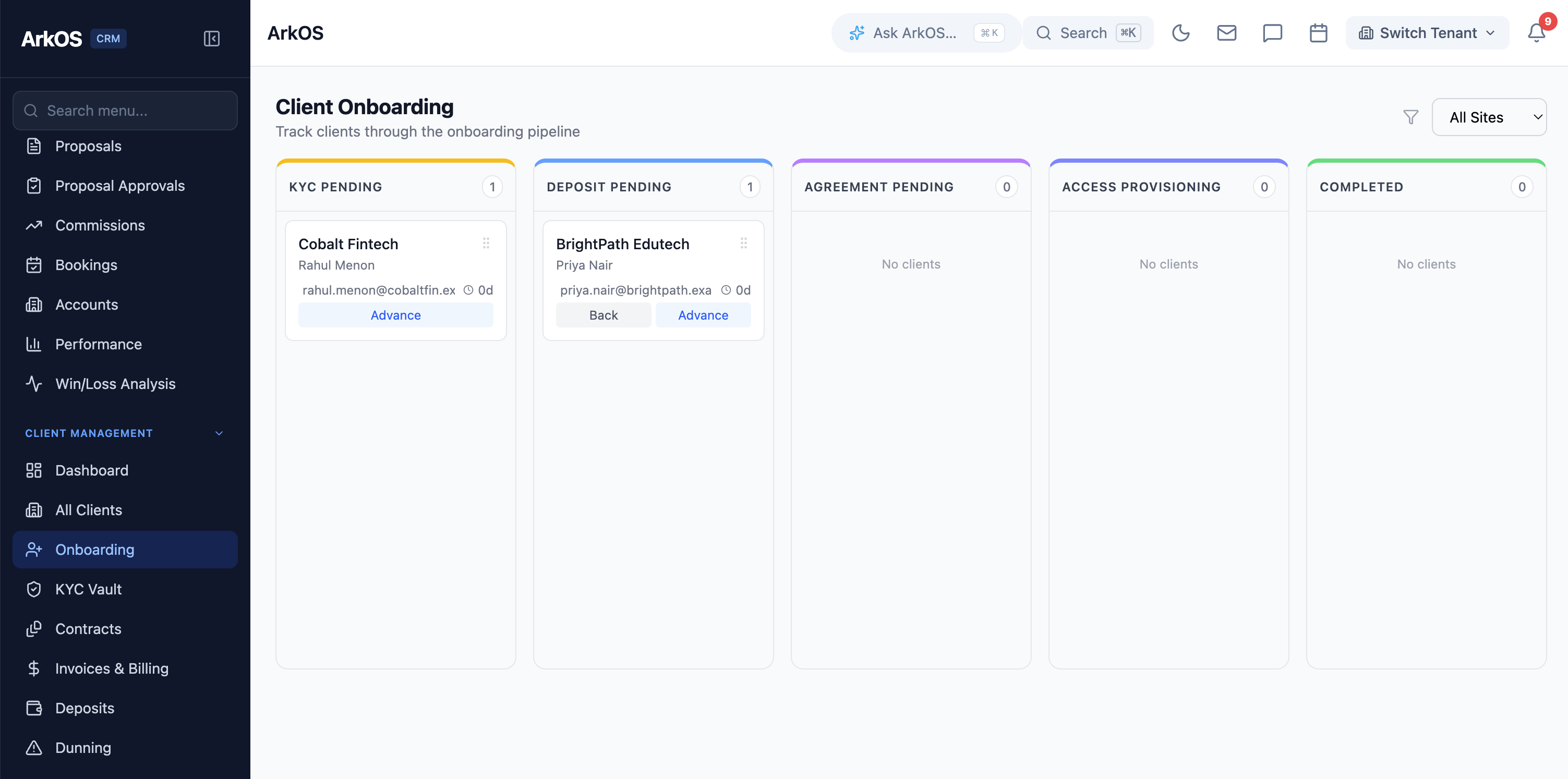The height and width of the screenshot is (779, 1568).
Task: Click the ArkOS CRM logo
Action: [74, 39]
